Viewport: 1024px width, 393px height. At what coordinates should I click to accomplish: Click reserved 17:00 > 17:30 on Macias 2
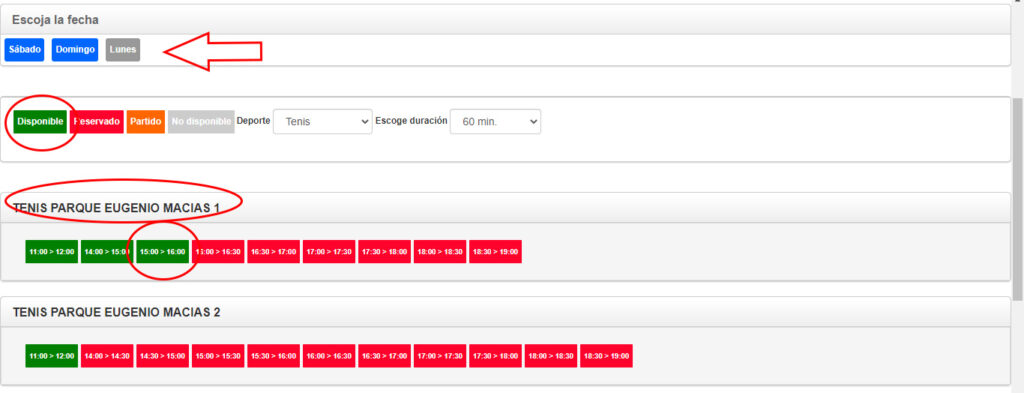[440, 356]
